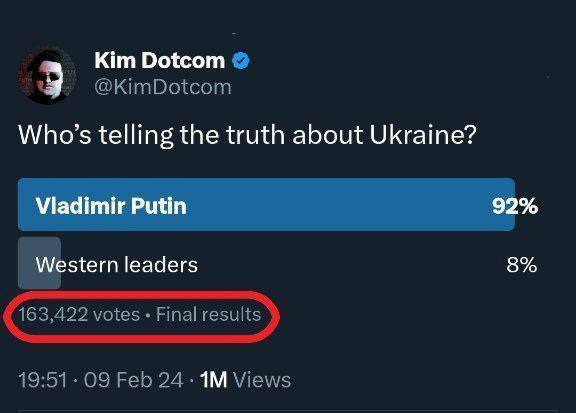Click the 163,422 votes count
576x413 pixels.
79,315
